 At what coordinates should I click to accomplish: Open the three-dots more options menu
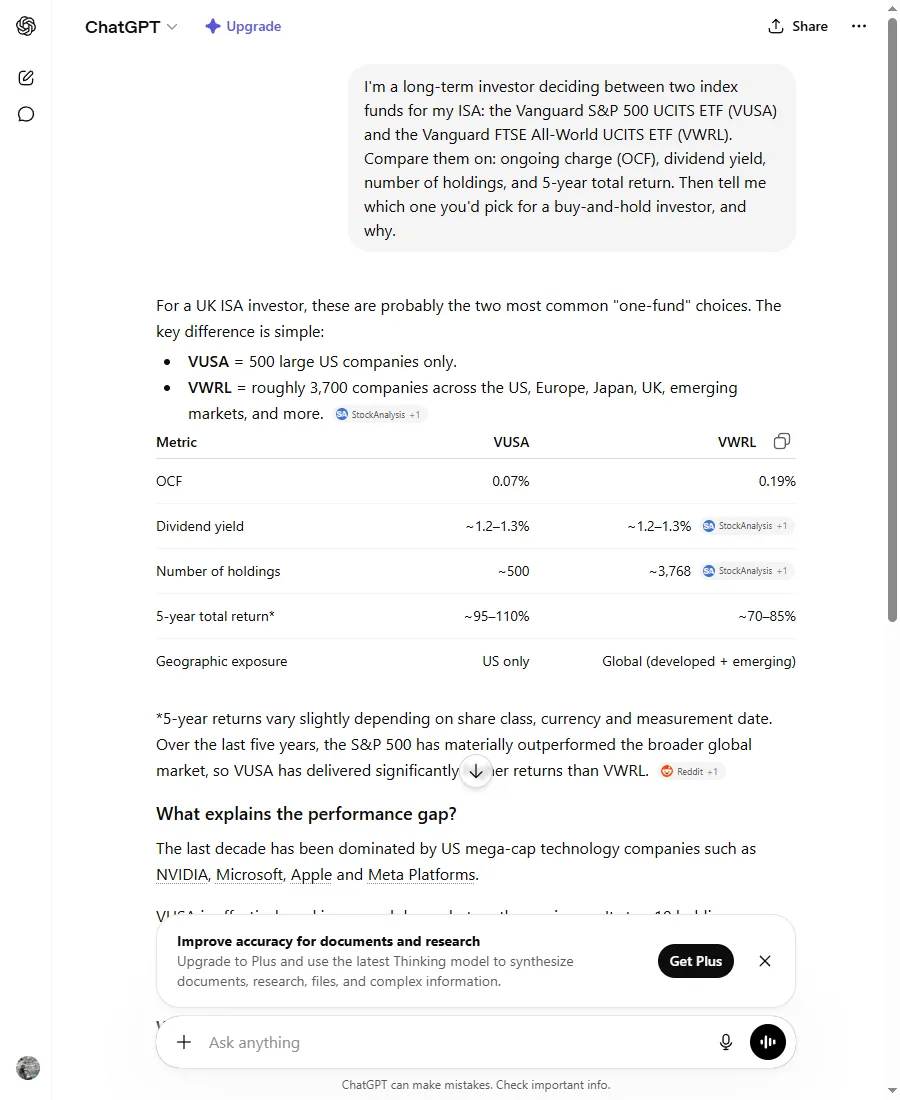coord(859,26)
